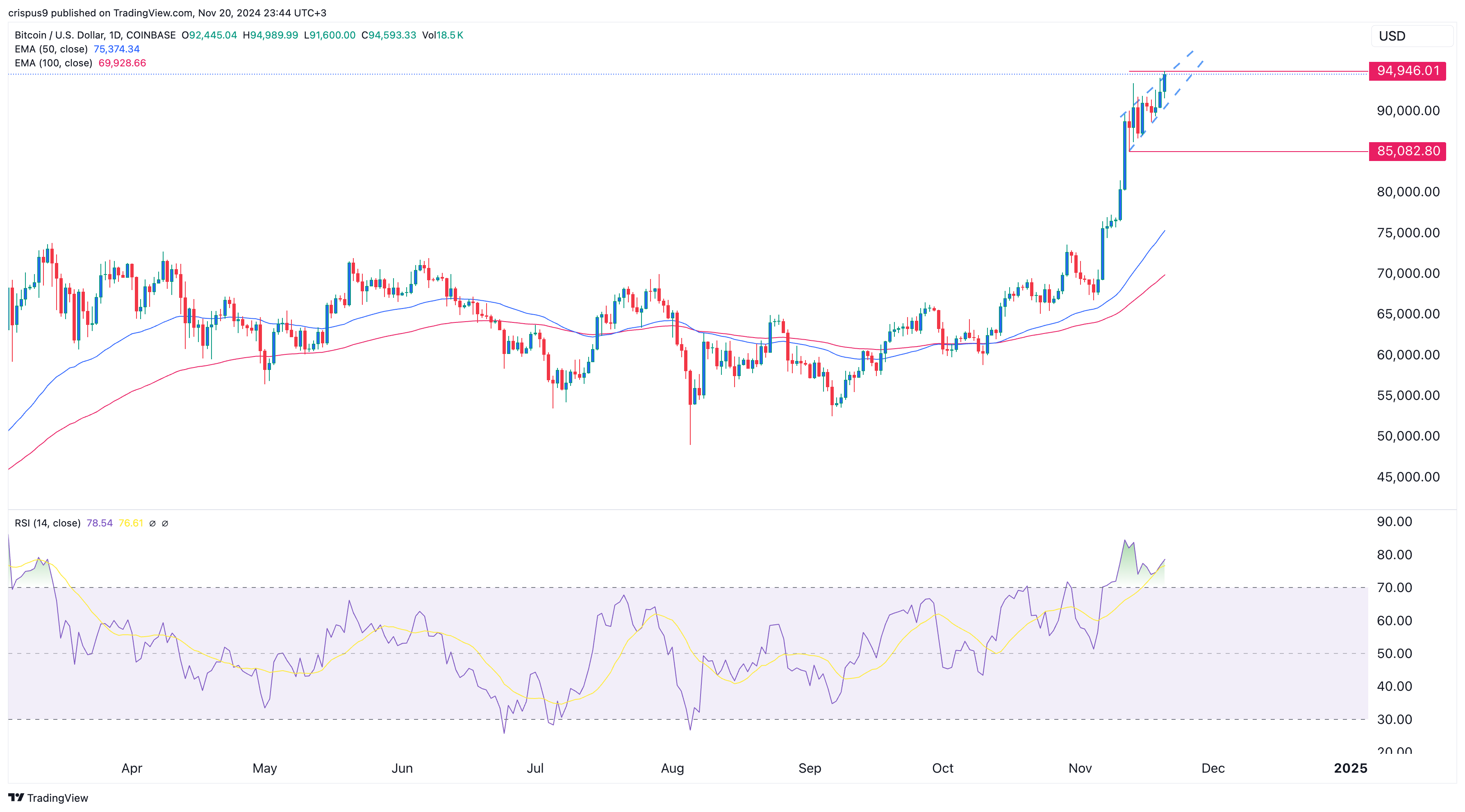
Task: Click the 94,946.01 red price label
Action: [x=1408, y=71]
